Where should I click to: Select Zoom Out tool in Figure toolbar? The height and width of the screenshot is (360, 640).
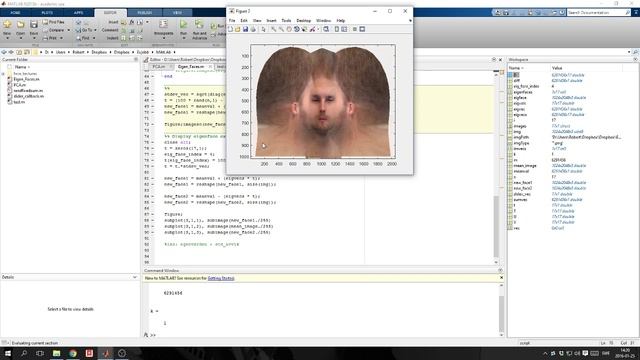point(281,29)
